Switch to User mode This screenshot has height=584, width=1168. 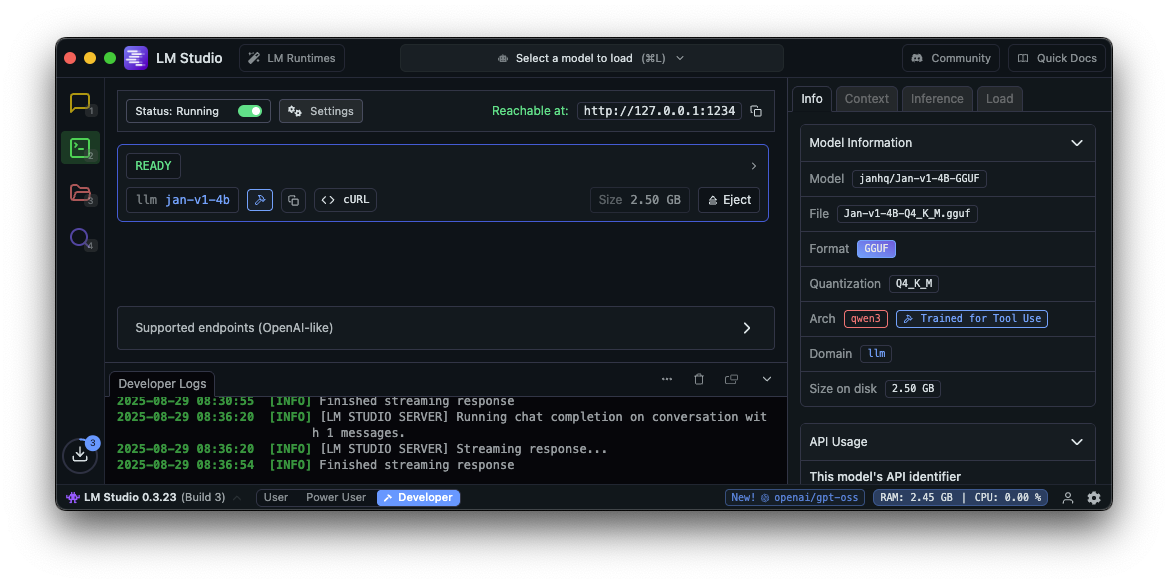[275, 498]
